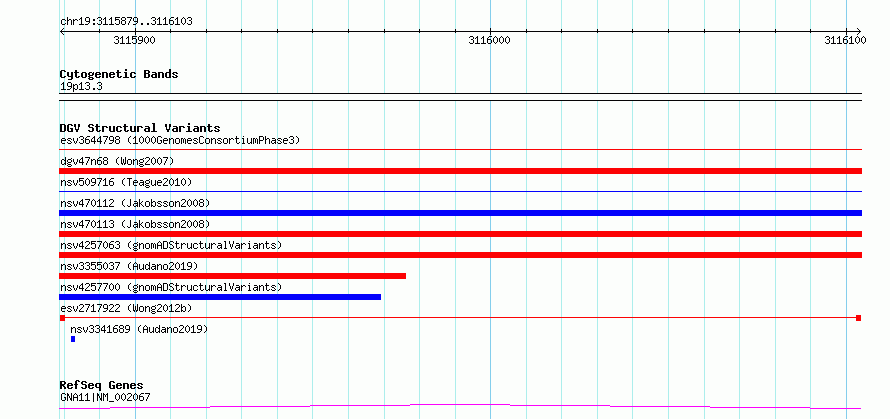Open the DGV Structural Variants track heading
The image size is (890, 419).
[x=140, y=128]
